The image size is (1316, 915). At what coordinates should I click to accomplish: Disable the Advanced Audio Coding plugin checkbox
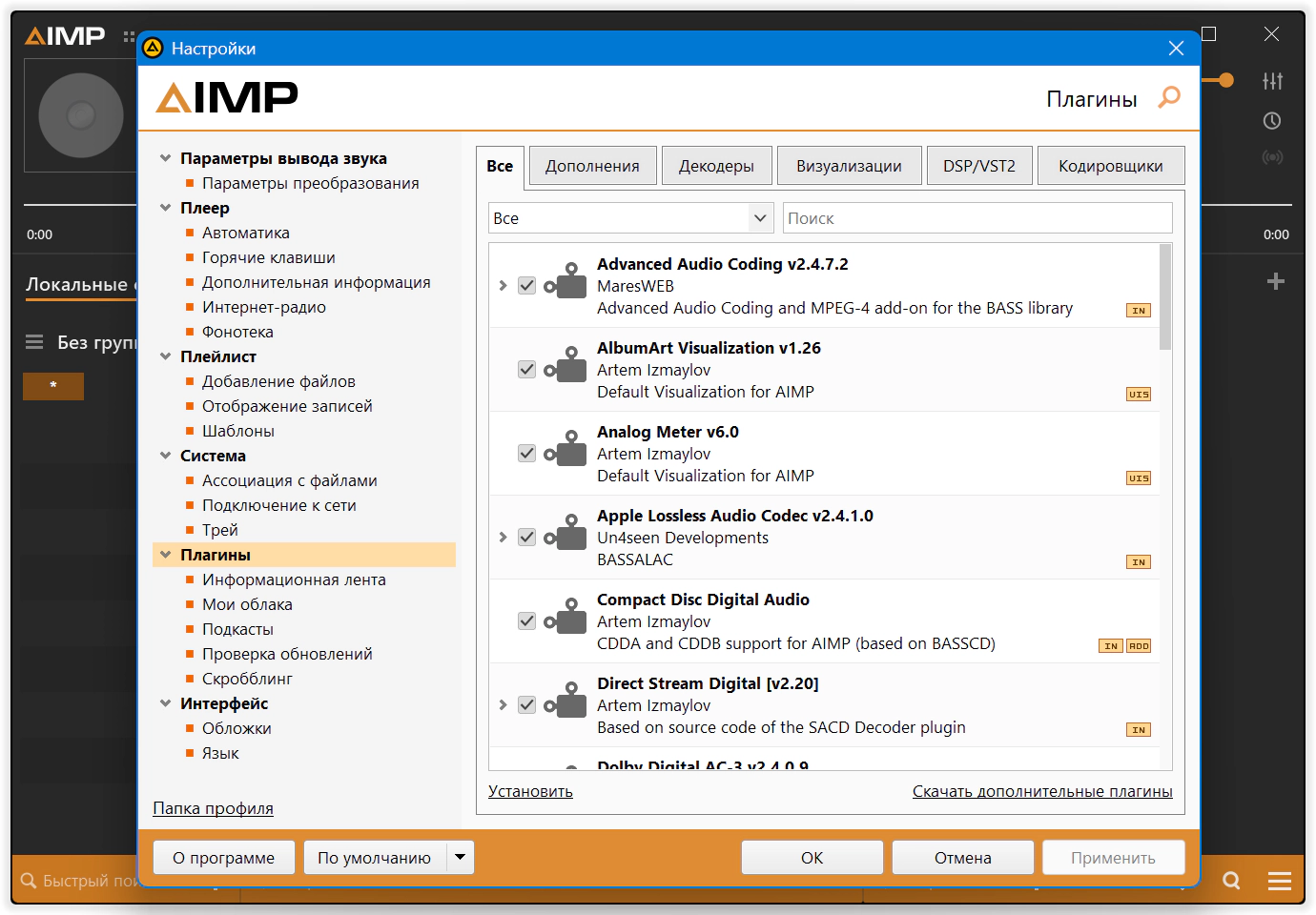click(x=526, y=285)
